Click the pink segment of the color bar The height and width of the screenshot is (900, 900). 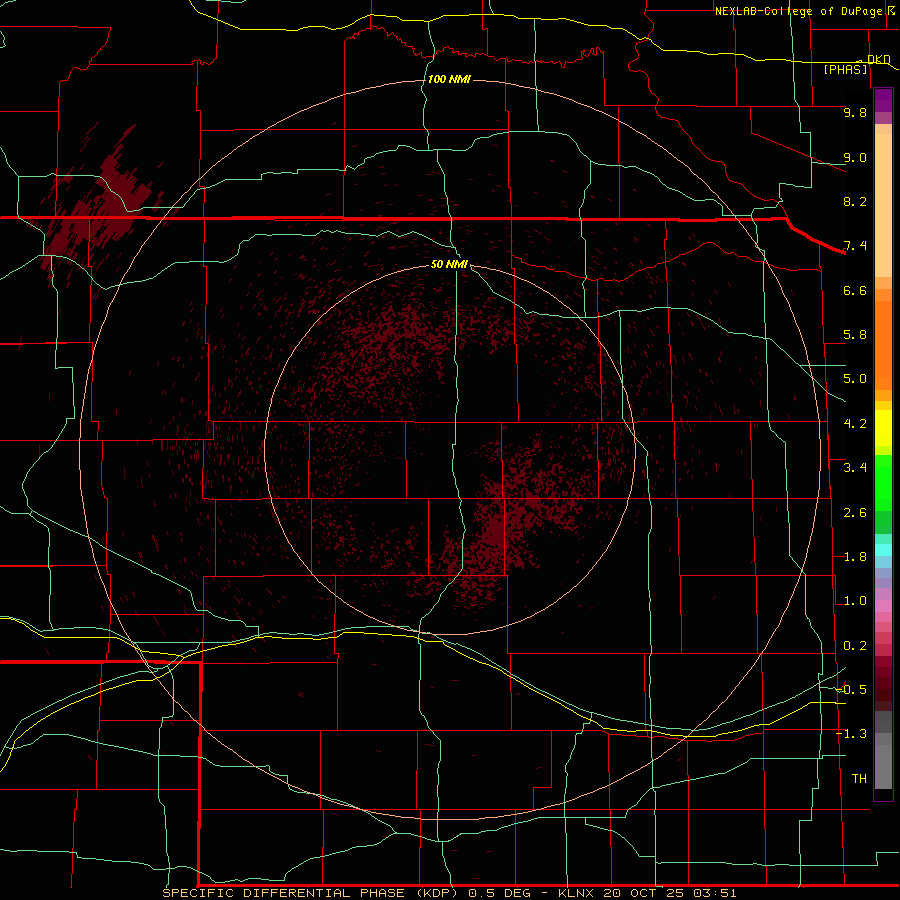(883, 606)
